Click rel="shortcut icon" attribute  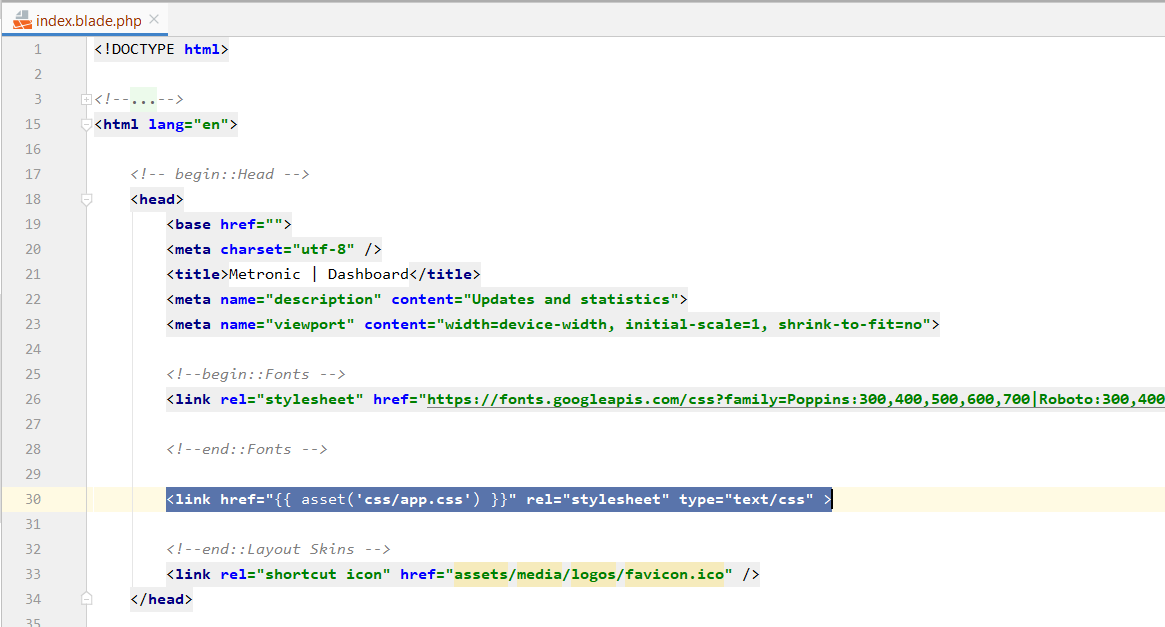click(x=305, y=574)
